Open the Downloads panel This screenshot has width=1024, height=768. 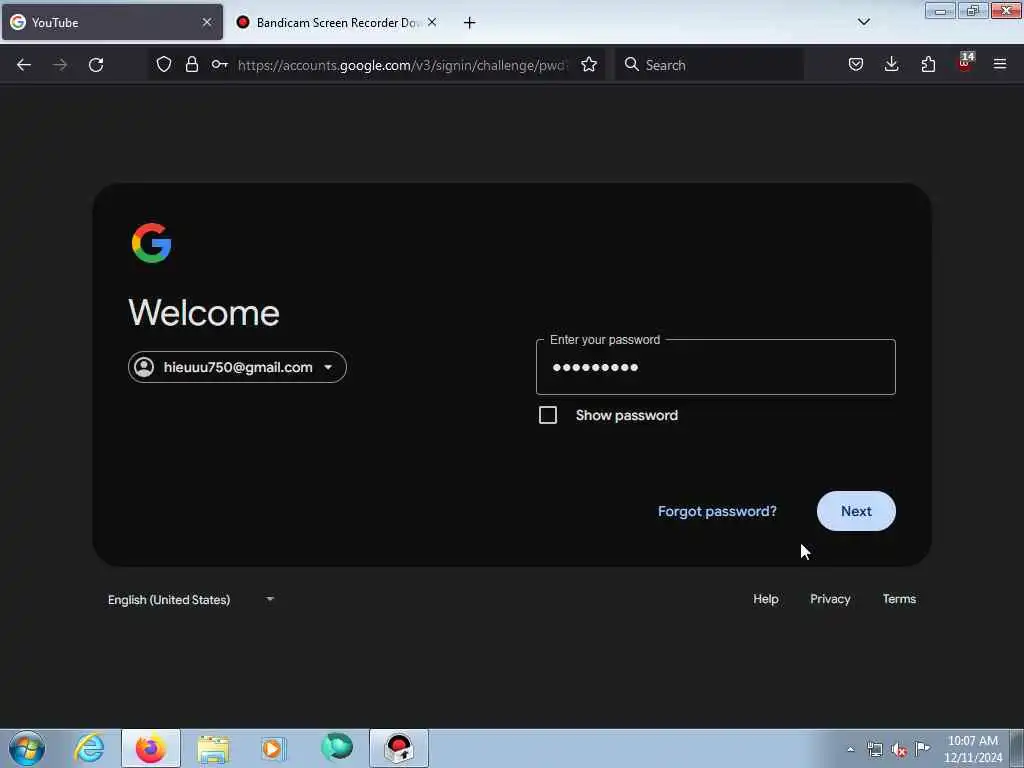pyautogui.click(x=891, y=64)
